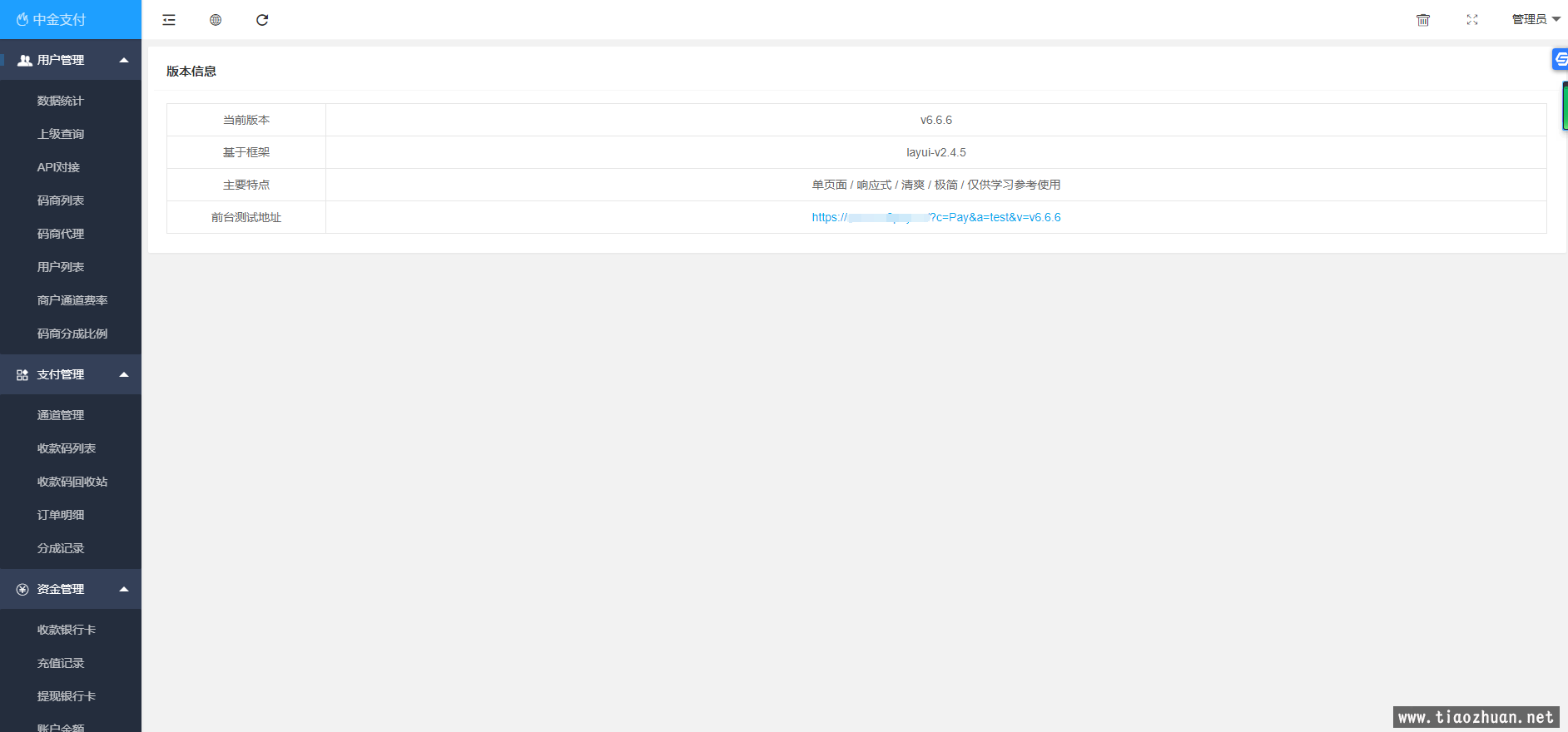Open the 前台测试地址 test URL link
This screenshot has width=1568, height=732.
coord(936,217)
